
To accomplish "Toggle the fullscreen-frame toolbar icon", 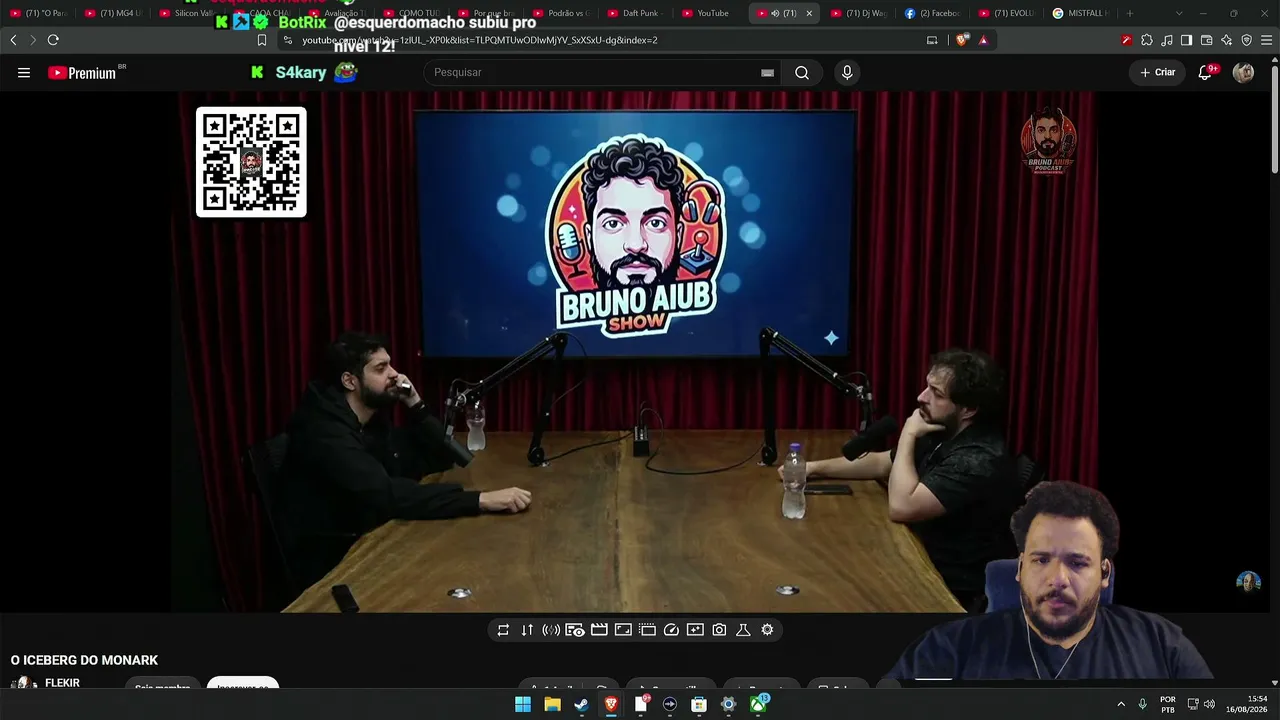I will [623, 630].
